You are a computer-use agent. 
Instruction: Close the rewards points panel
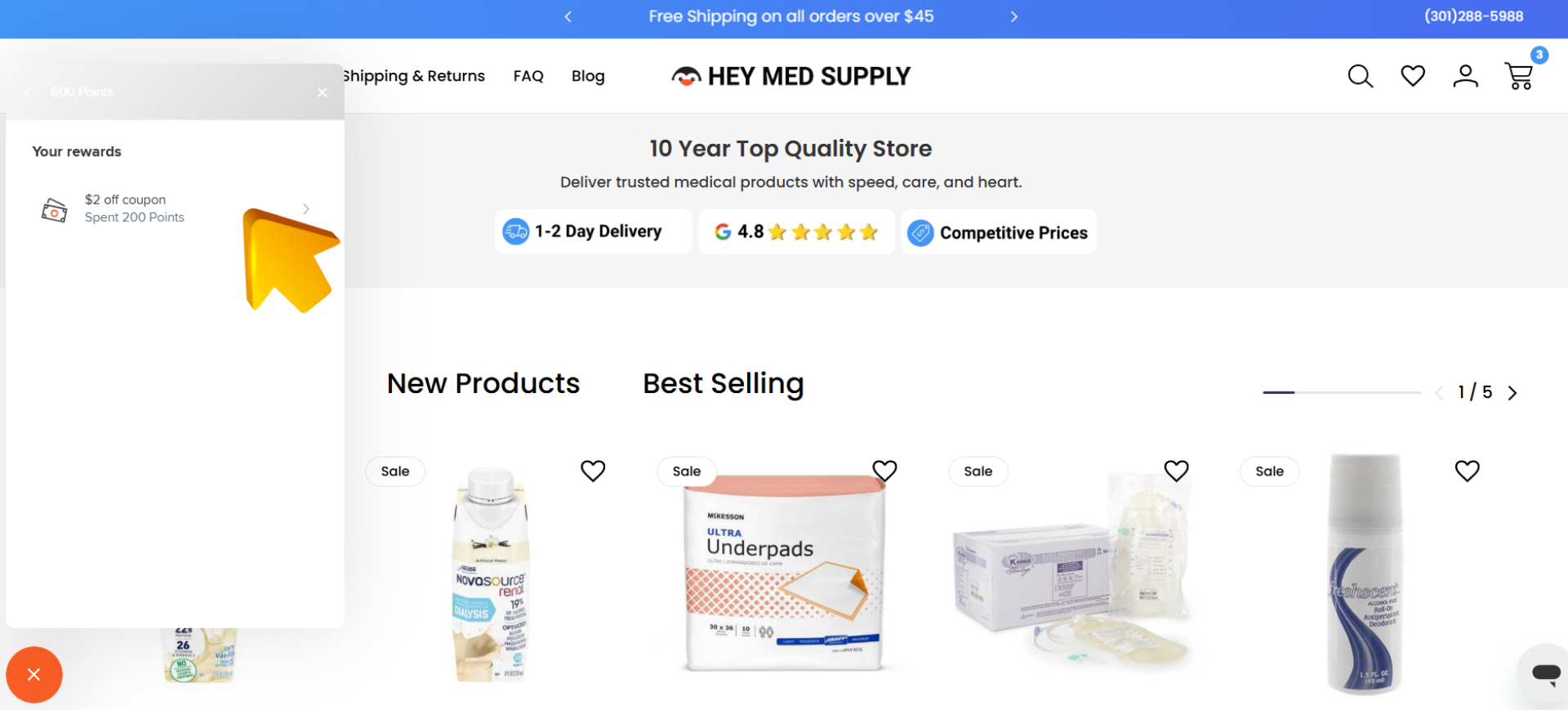coord(322,92)
